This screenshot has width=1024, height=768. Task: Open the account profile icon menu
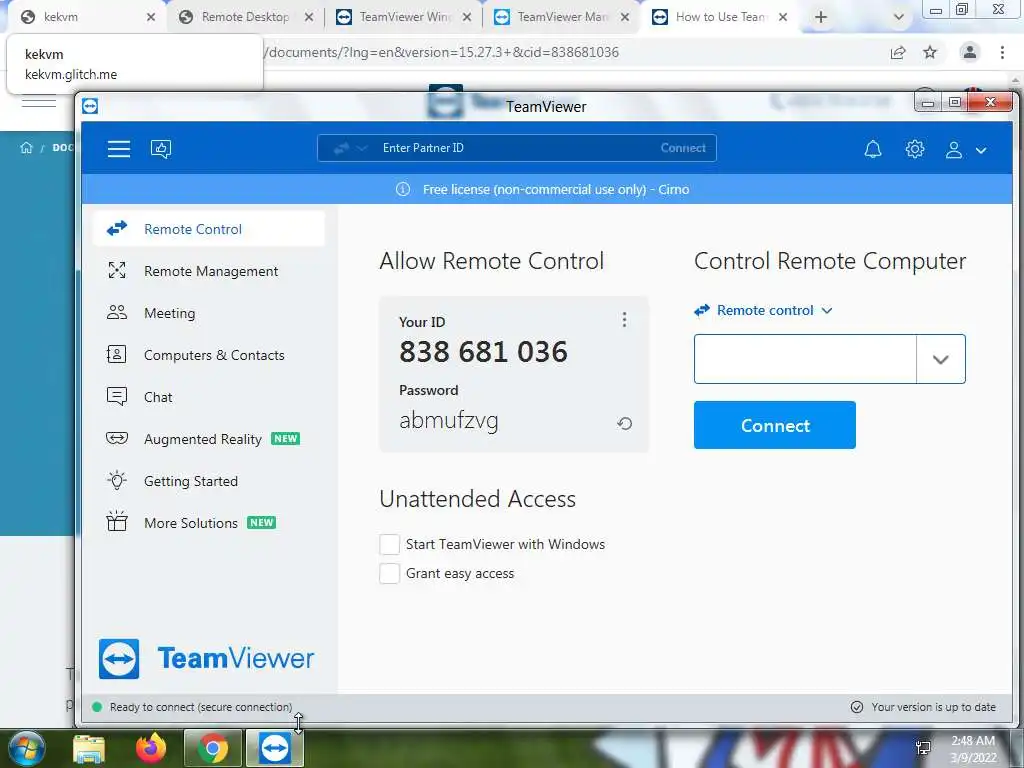pyautogui.click(x=954, y=150)
